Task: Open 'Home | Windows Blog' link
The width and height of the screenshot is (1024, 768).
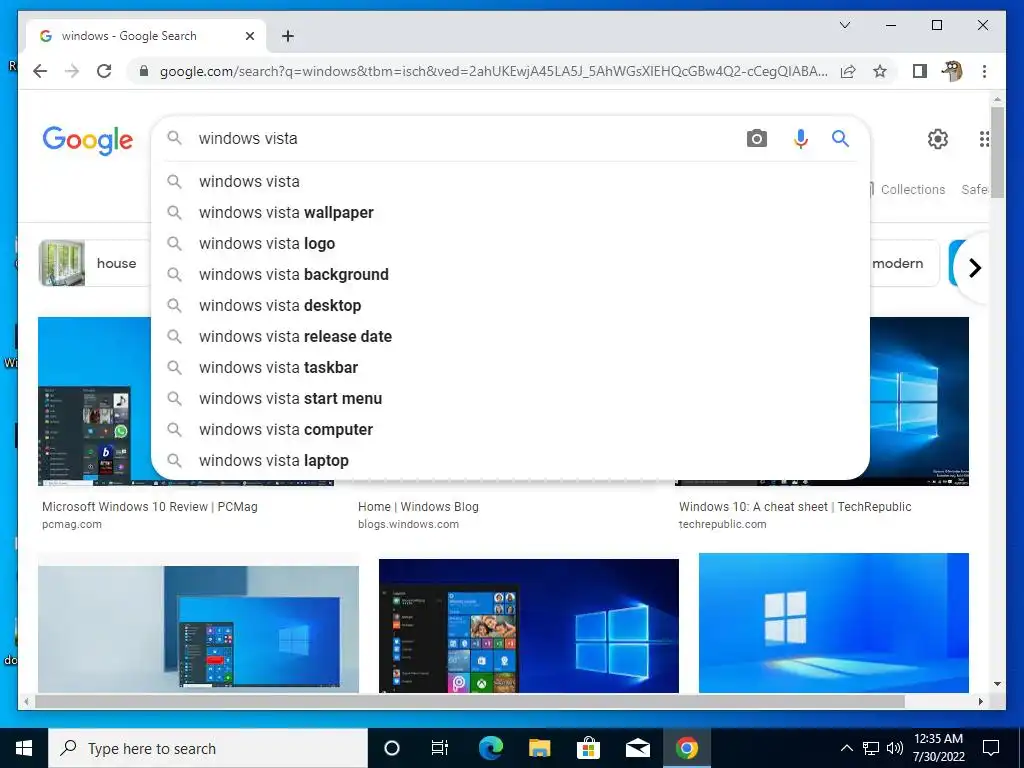Action: coord(418,507)
